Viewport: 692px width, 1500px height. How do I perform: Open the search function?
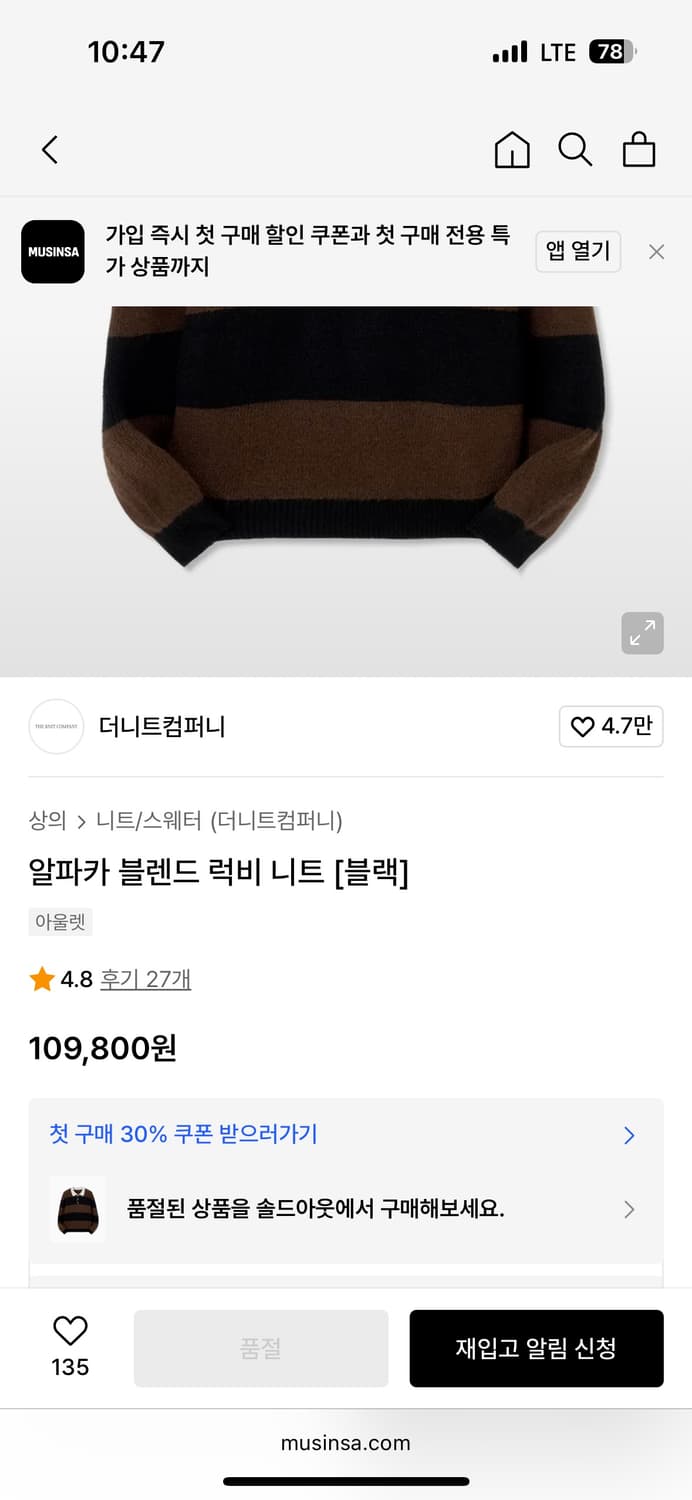(575, 150)
